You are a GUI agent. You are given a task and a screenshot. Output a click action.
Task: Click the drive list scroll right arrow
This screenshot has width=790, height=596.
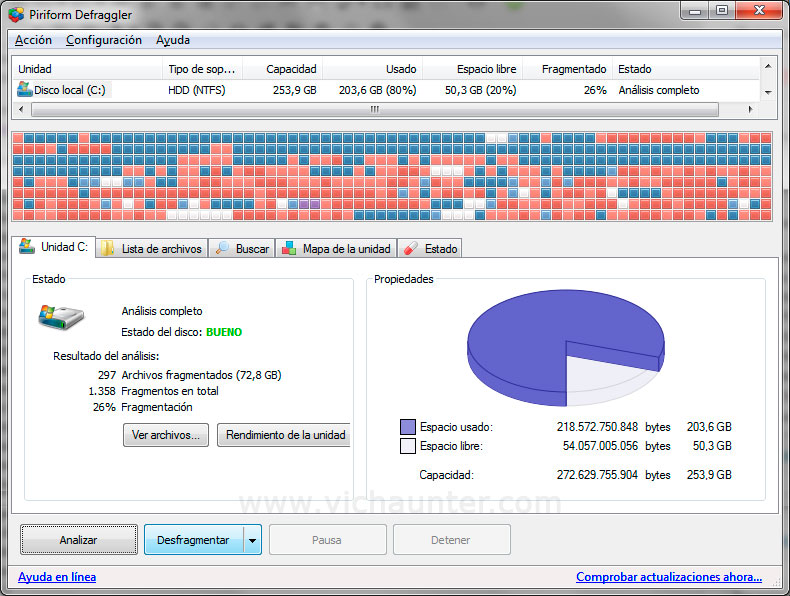click(750, 109)
